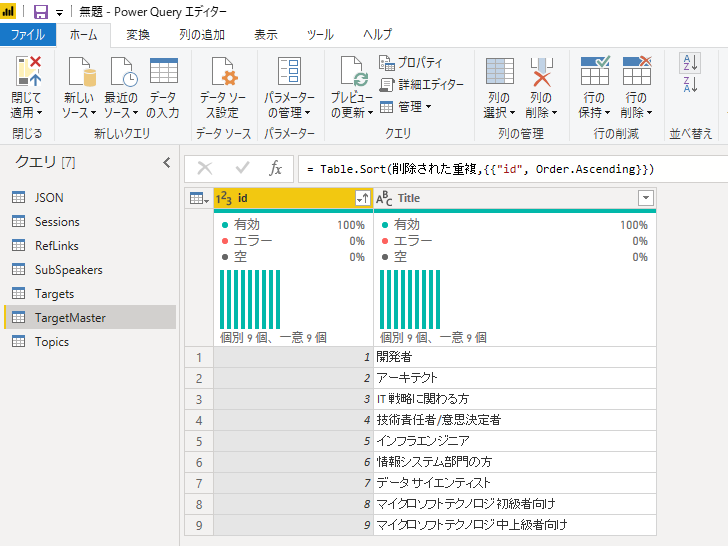Open query Properties (プロパティ)
The width and height of the screenshot is (728, 546).
410,62
